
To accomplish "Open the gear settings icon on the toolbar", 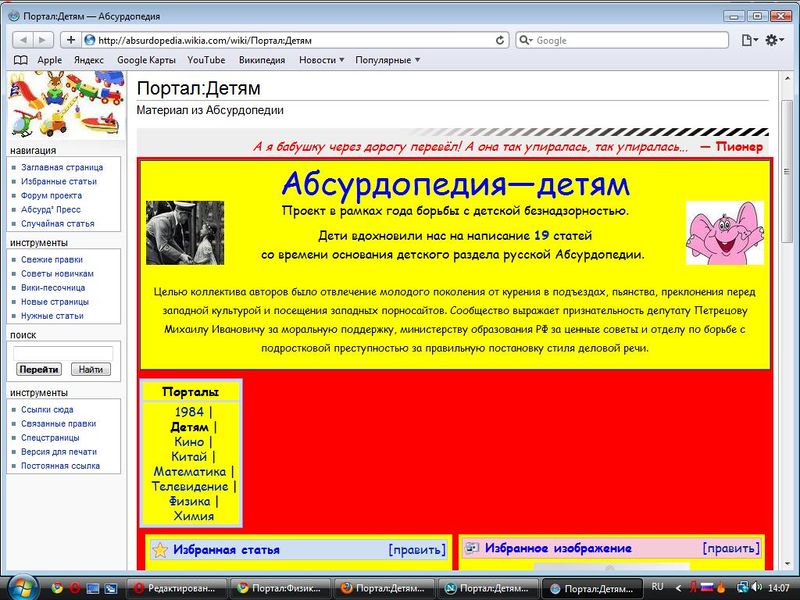I will 772,41.
